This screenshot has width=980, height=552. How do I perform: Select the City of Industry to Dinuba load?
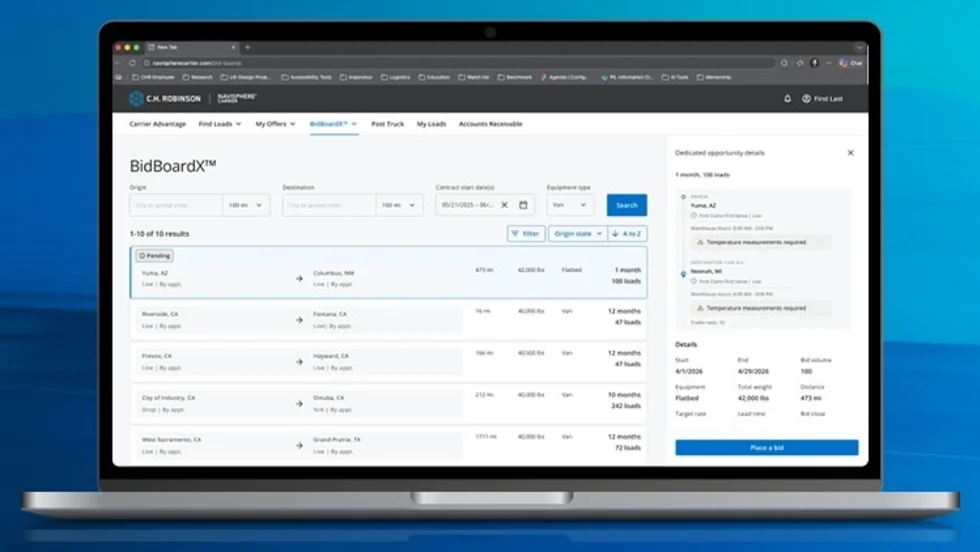[x=388, y=403]
